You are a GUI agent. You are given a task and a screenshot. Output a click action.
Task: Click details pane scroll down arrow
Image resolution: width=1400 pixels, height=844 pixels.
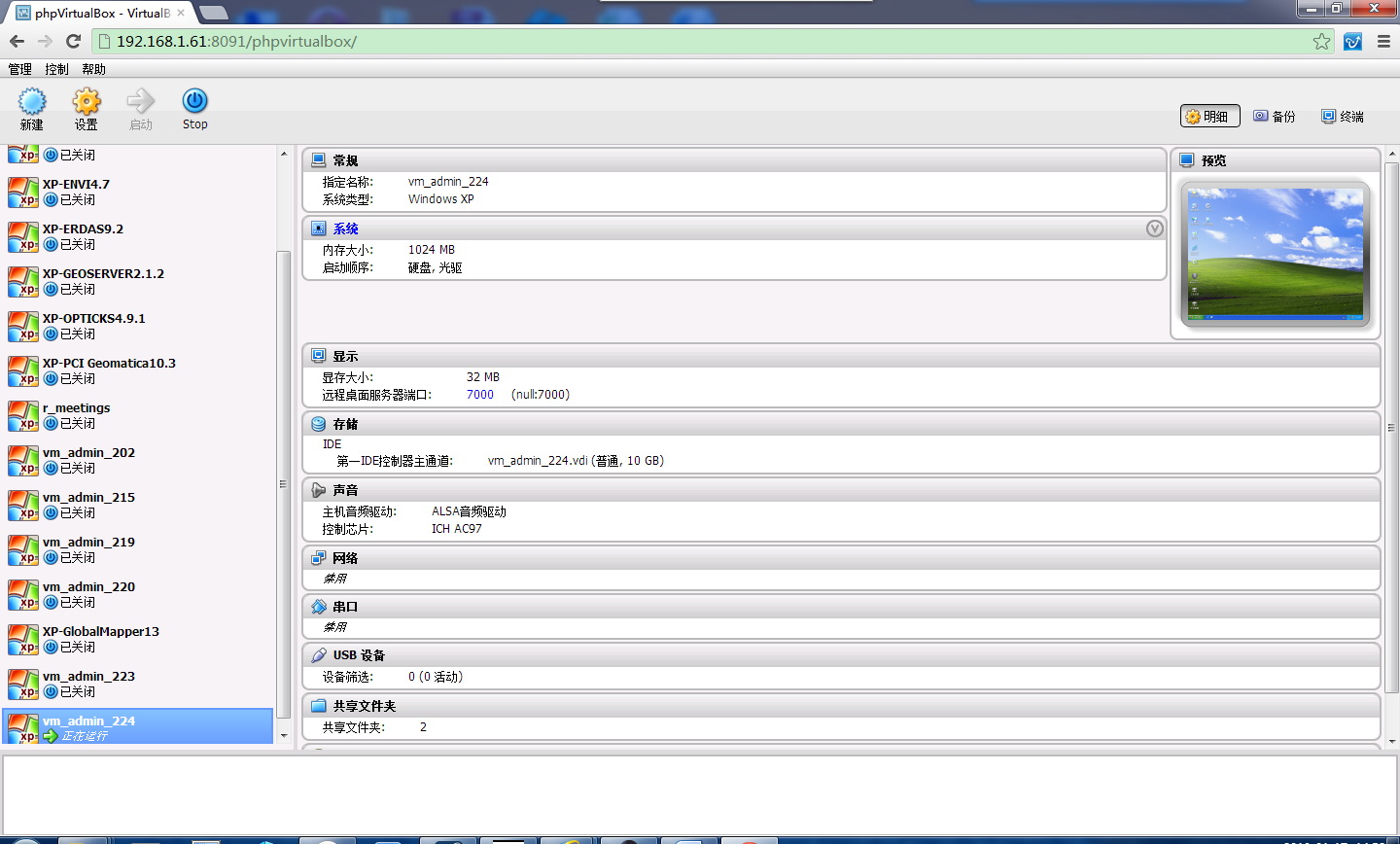[1392, 742]
